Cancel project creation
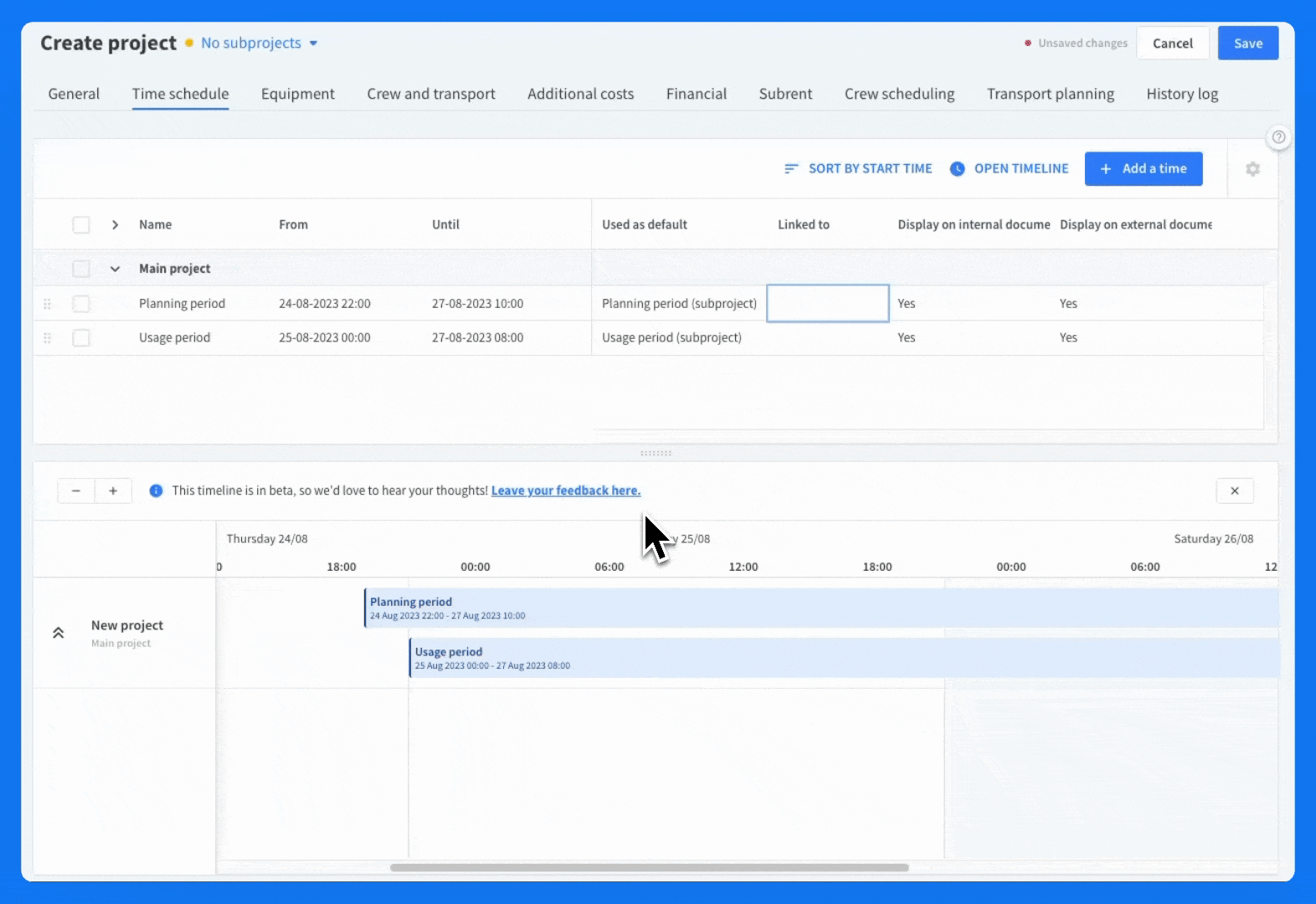The height and width of the screenshot is (904, 1316). click(x=1173, y=44)
